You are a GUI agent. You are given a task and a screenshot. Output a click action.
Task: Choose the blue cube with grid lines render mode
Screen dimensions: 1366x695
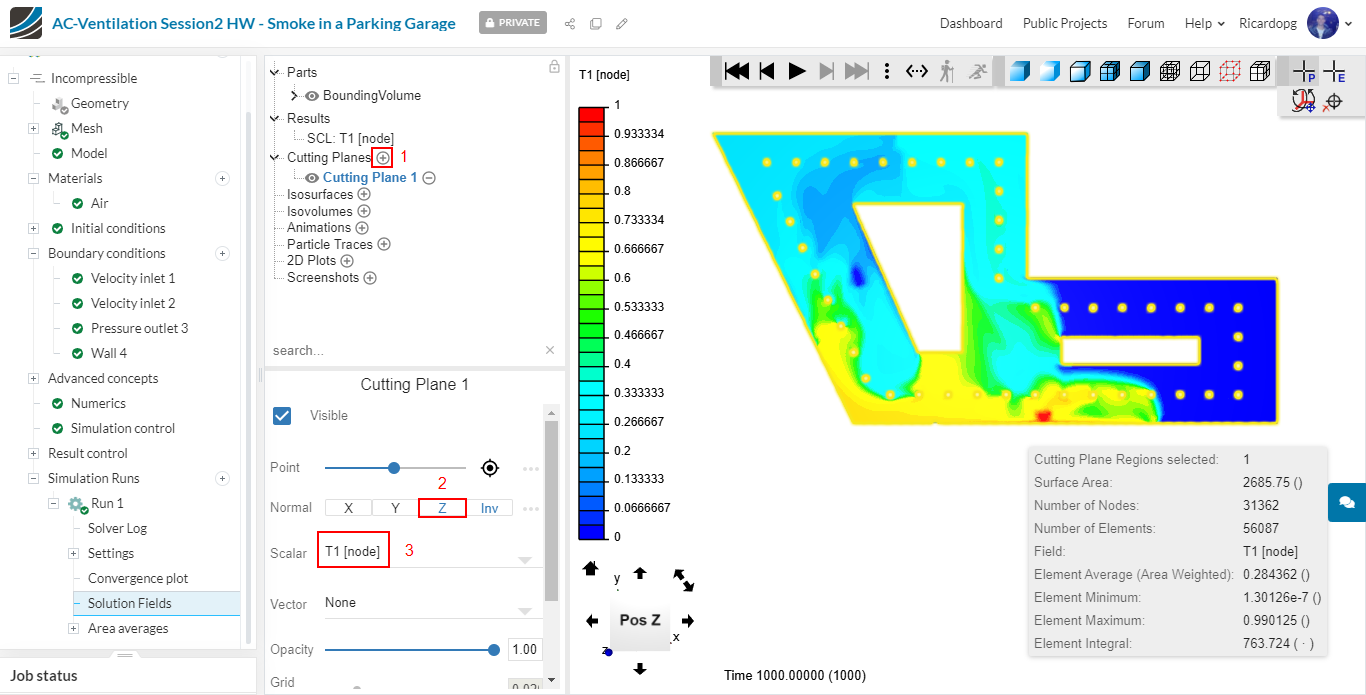tap(1109, 71)
